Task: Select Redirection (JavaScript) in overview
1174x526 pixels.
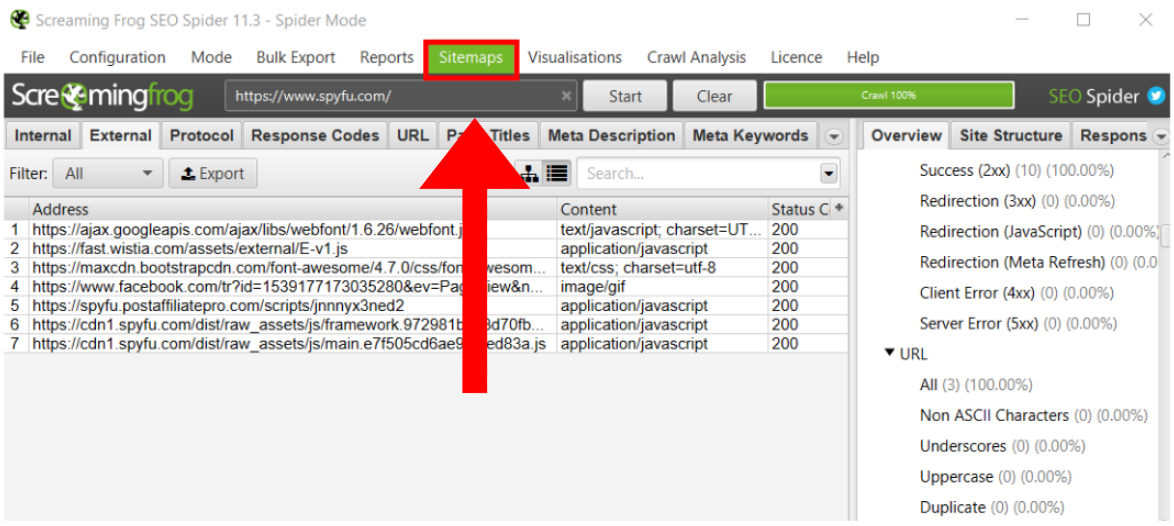Action: [1038, 232]
